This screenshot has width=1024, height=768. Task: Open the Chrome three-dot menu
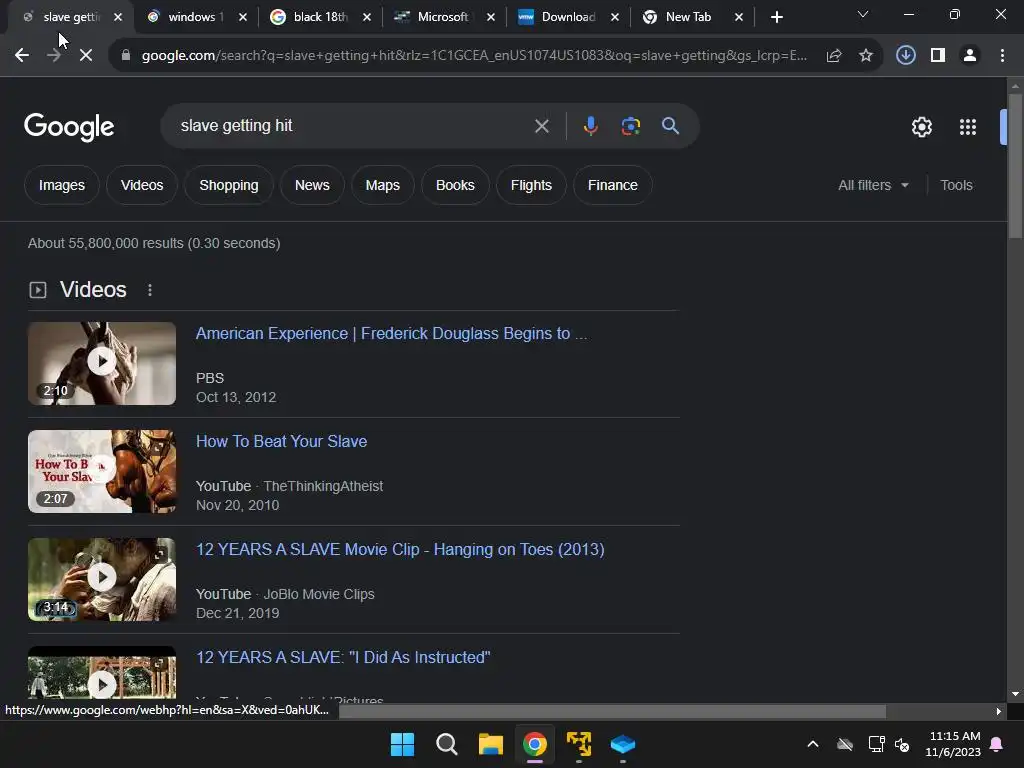(1002, 56)
